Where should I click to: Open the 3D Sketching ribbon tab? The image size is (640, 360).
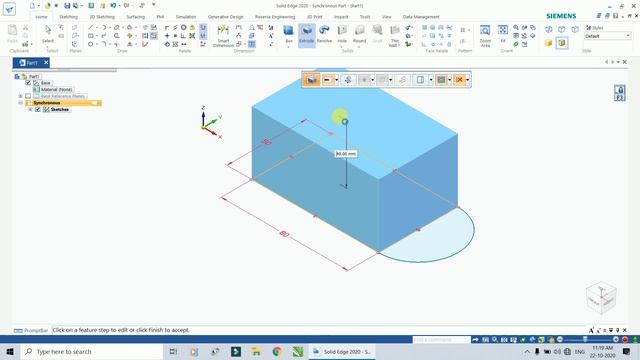point(102,17)
